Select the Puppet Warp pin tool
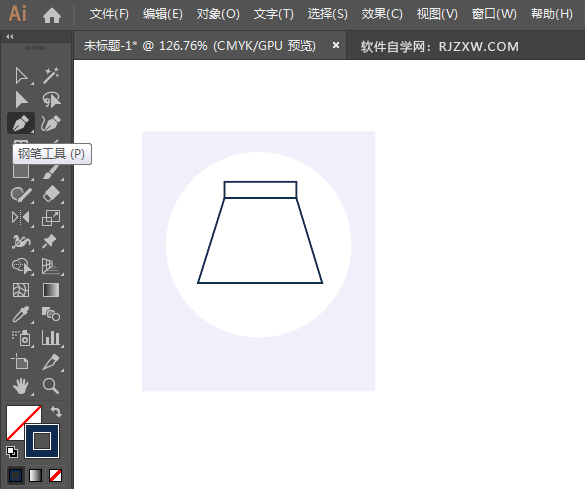The image size is (585, 489). [50, 242]
